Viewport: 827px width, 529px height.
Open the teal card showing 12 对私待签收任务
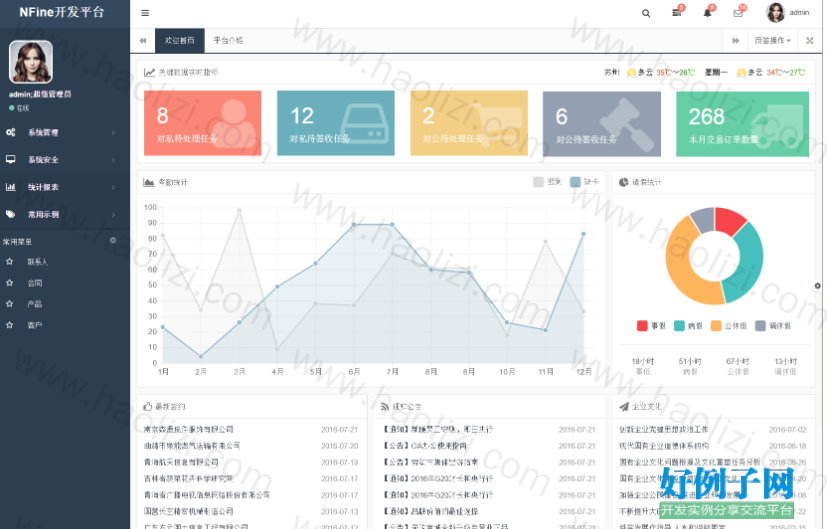(x=335, y=123)
